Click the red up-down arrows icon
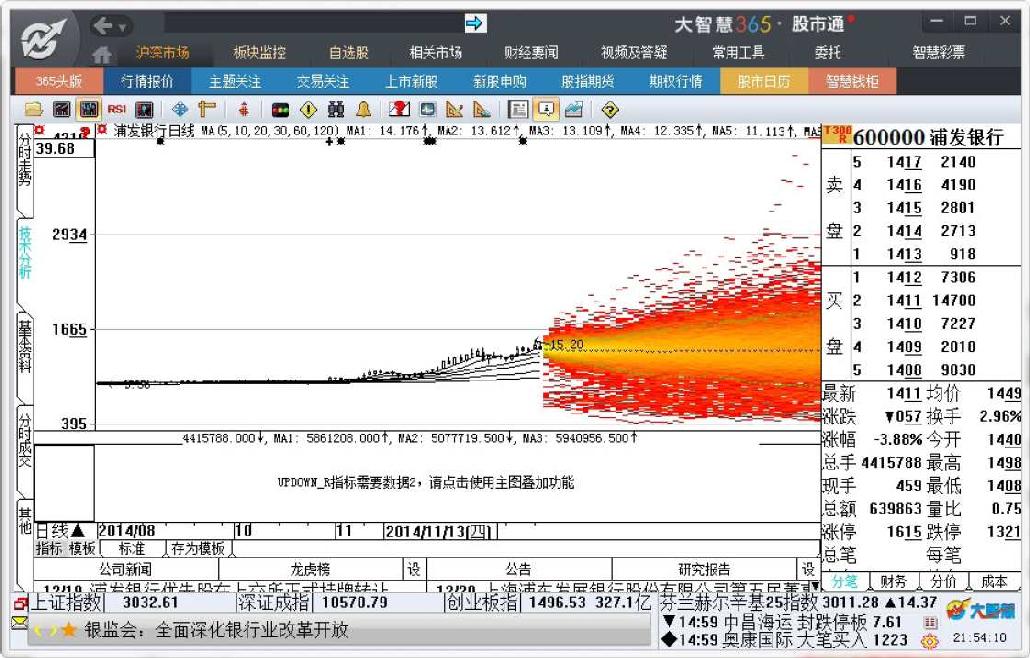This screenshot has width=1030, height=658. 244,109
